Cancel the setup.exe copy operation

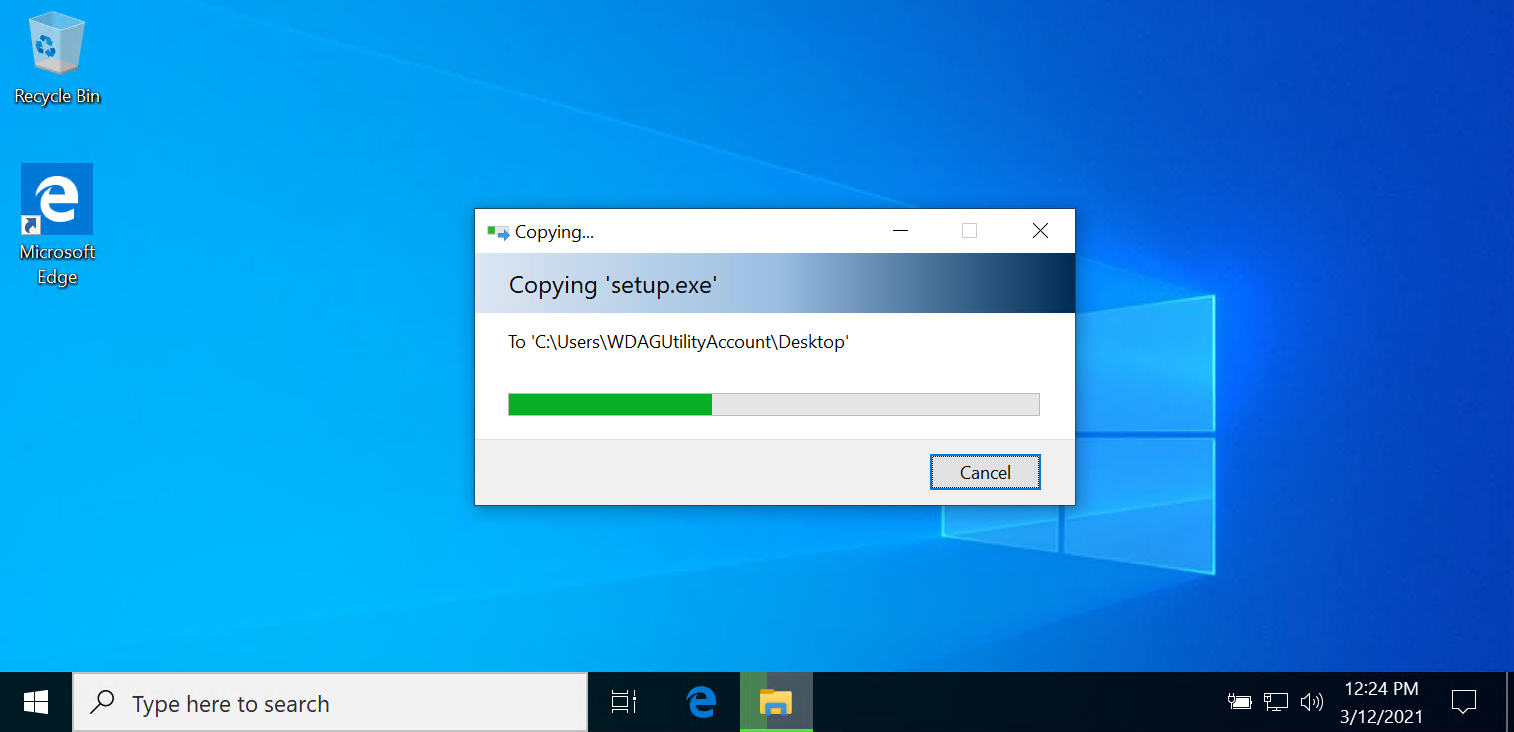(985, 472)
